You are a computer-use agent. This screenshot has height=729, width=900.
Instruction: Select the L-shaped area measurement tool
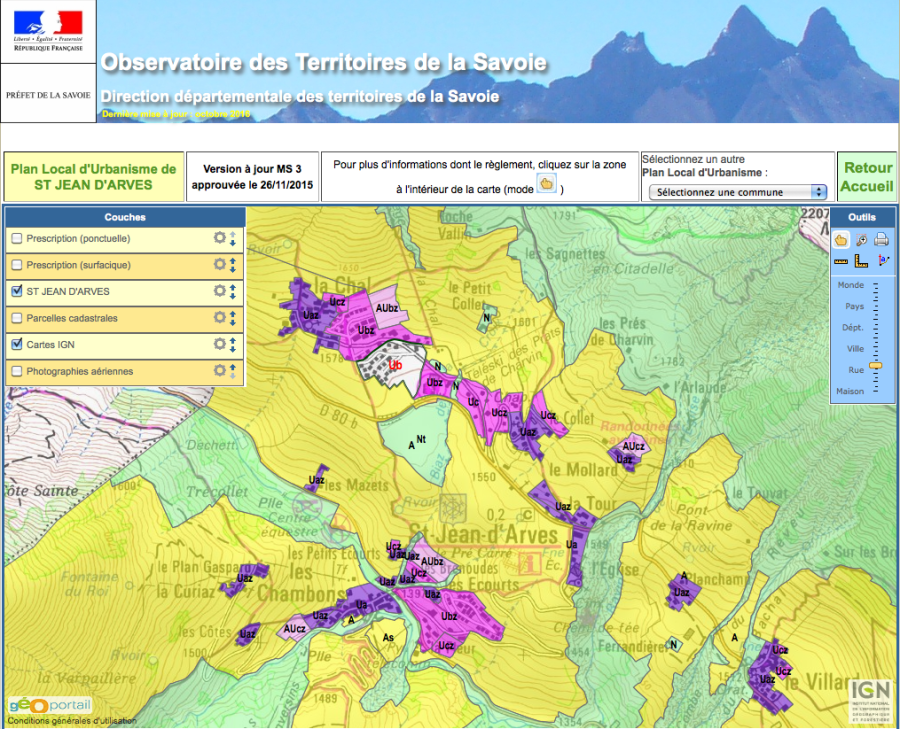pos(861,261)
